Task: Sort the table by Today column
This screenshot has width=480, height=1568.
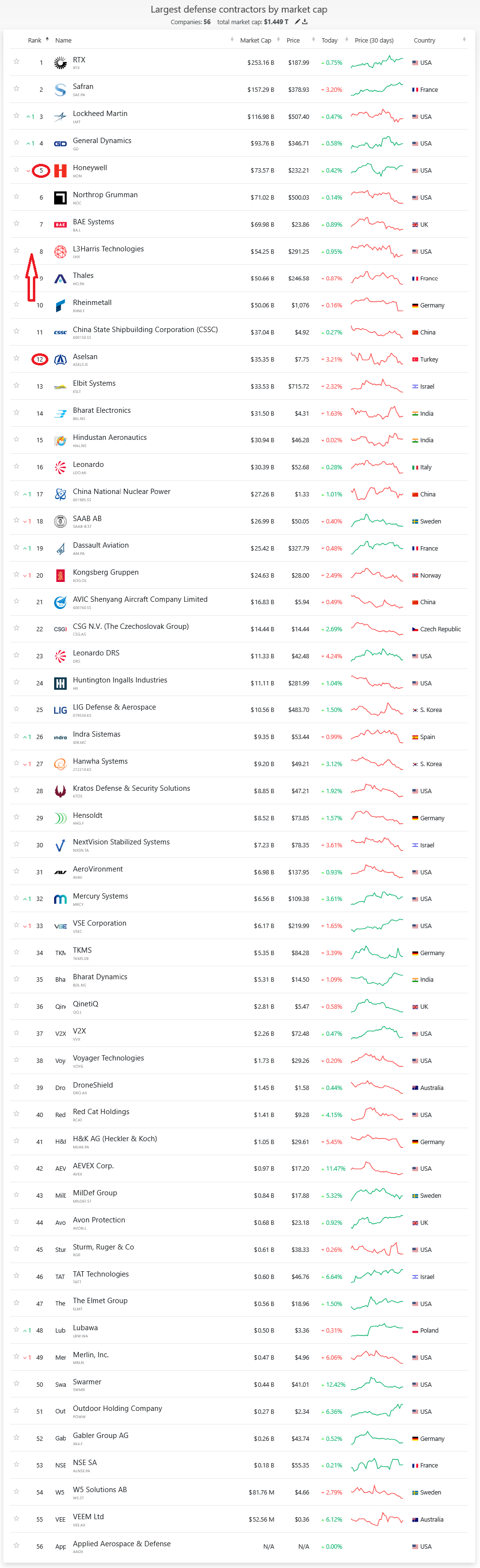Action: [x=329, y=40]
